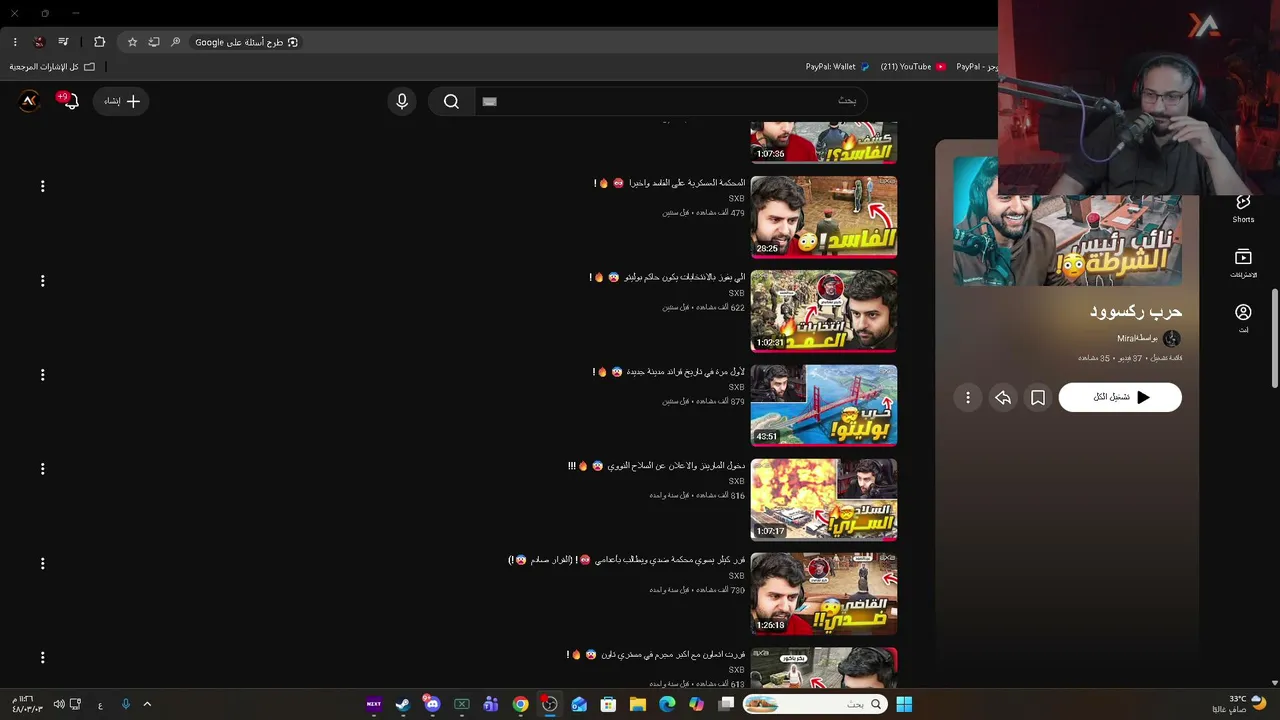This screenshot has height=720, width=1280.
Task: Click the Chrome profile avatar in the toolbar
Action: [x=39, y=42]
